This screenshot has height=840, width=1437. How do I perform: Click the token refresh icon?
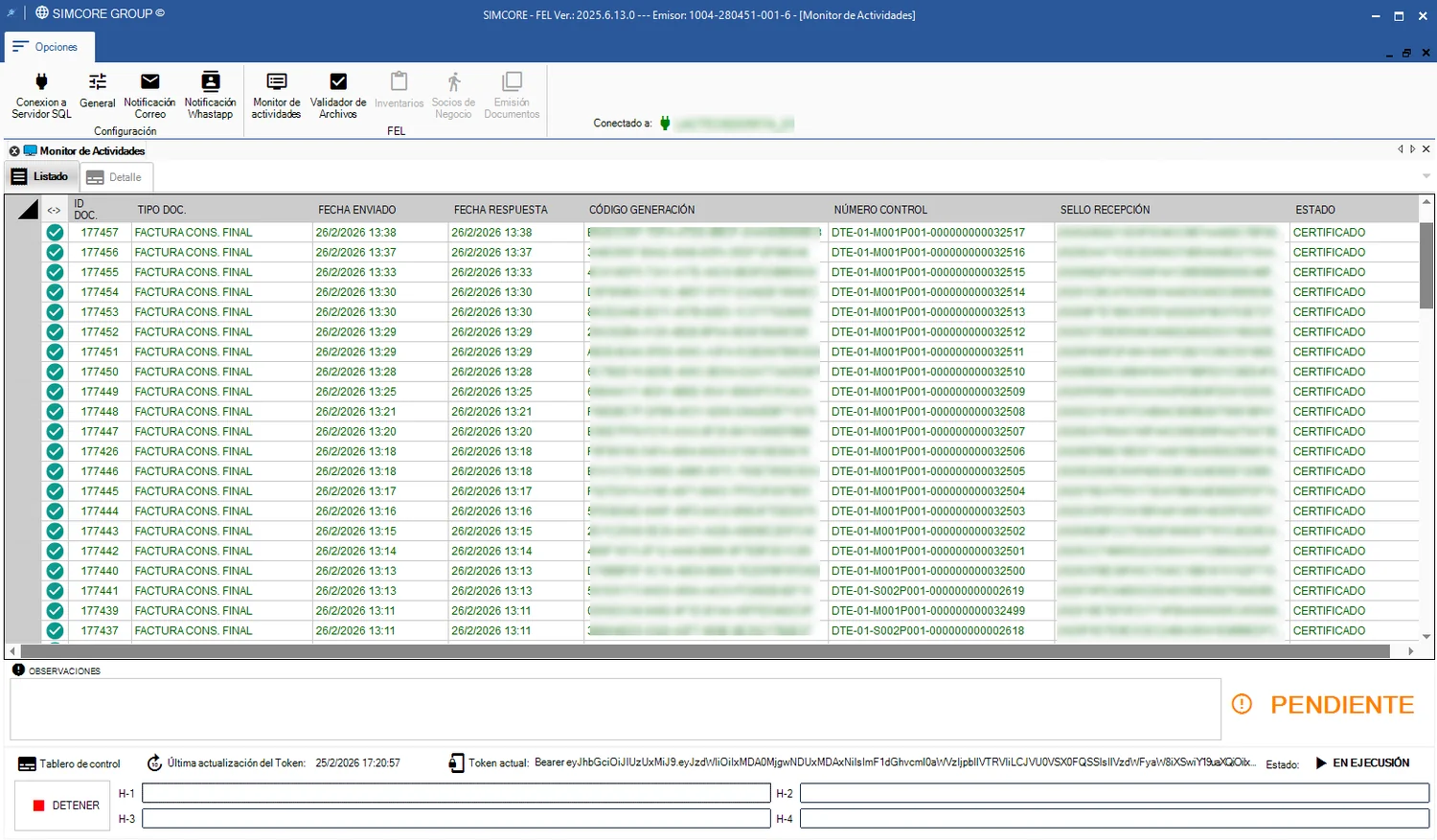[154, 763]
